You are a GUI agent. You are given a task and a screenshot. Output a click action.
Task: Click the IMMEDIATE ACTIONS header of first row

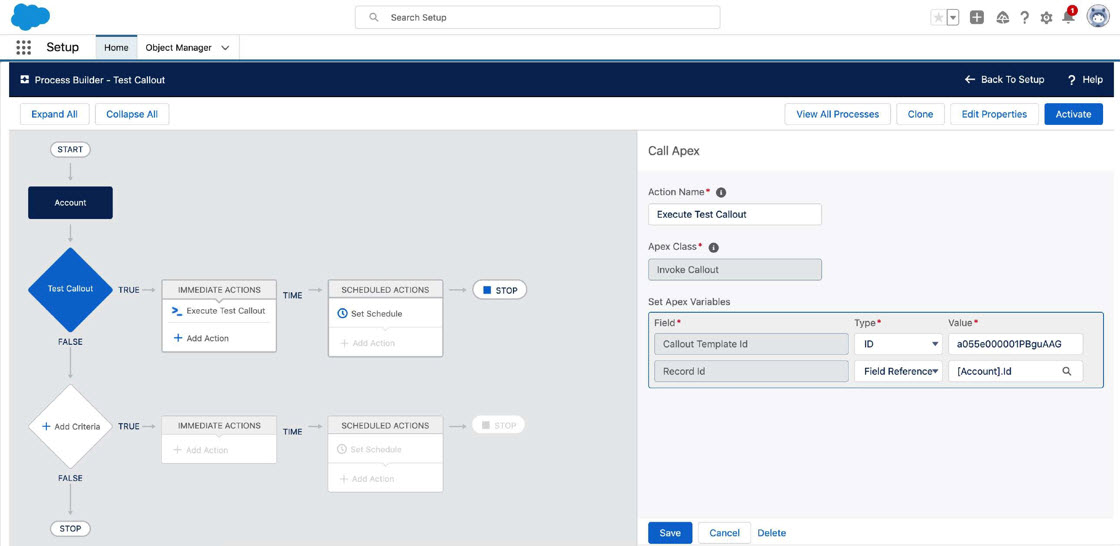point(219,289)
